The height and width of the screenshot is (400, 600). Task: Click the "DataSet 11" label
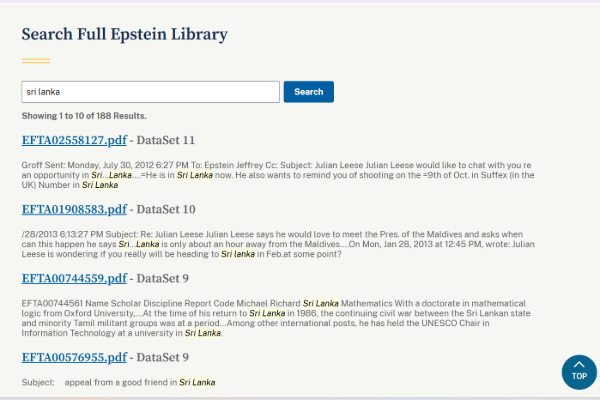pyautogui.click(x=165, y=140)
